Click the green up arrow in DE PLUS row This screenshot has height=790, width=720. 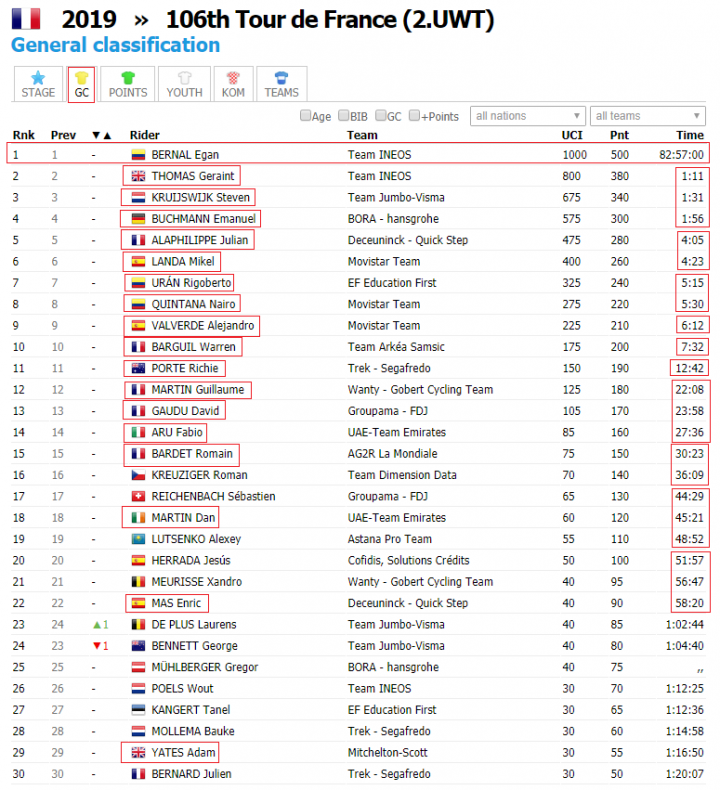pyautogui.click(x=97, y=625)
